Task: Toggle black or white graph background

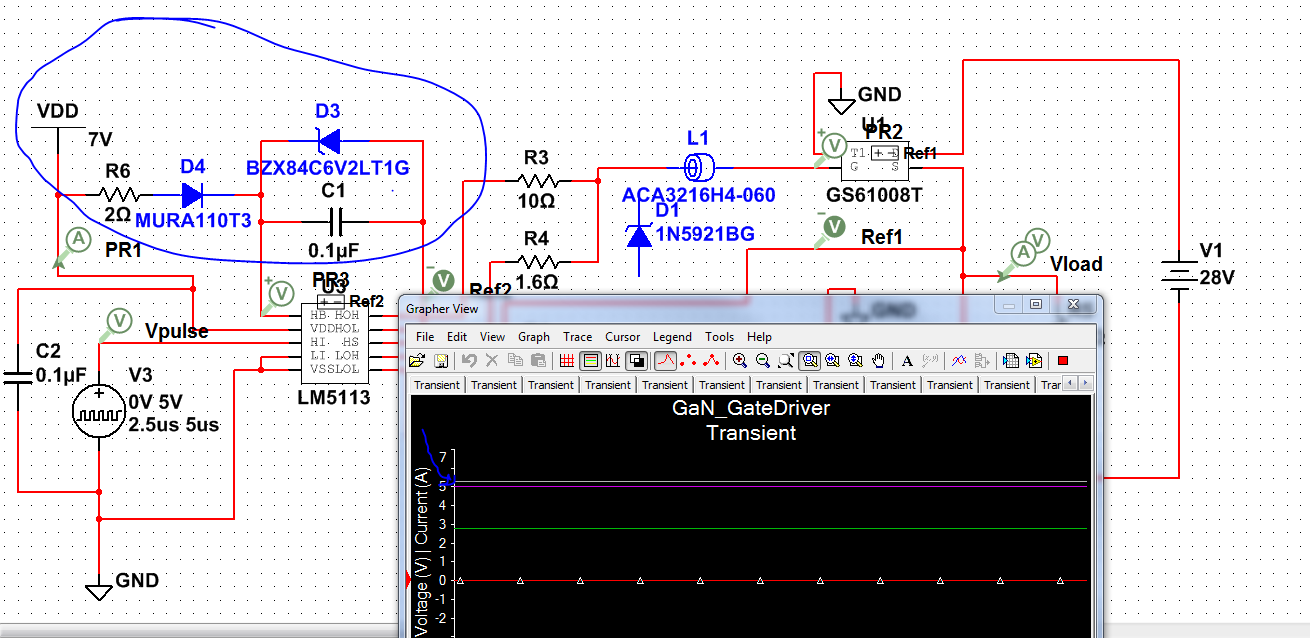Action: [636, 360]
